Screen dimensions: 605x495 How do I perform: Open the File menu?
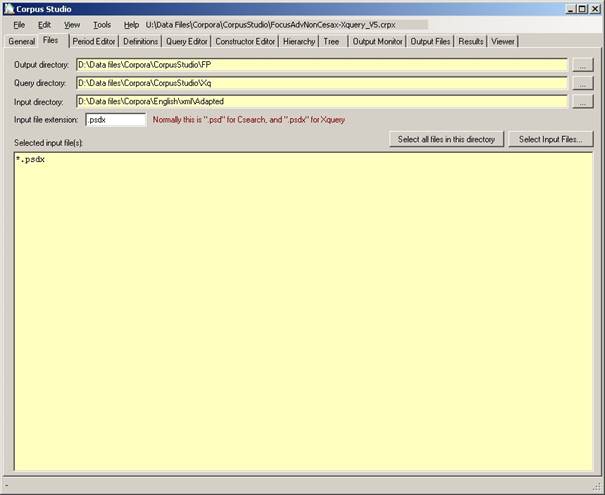click(x=19, y=24)
